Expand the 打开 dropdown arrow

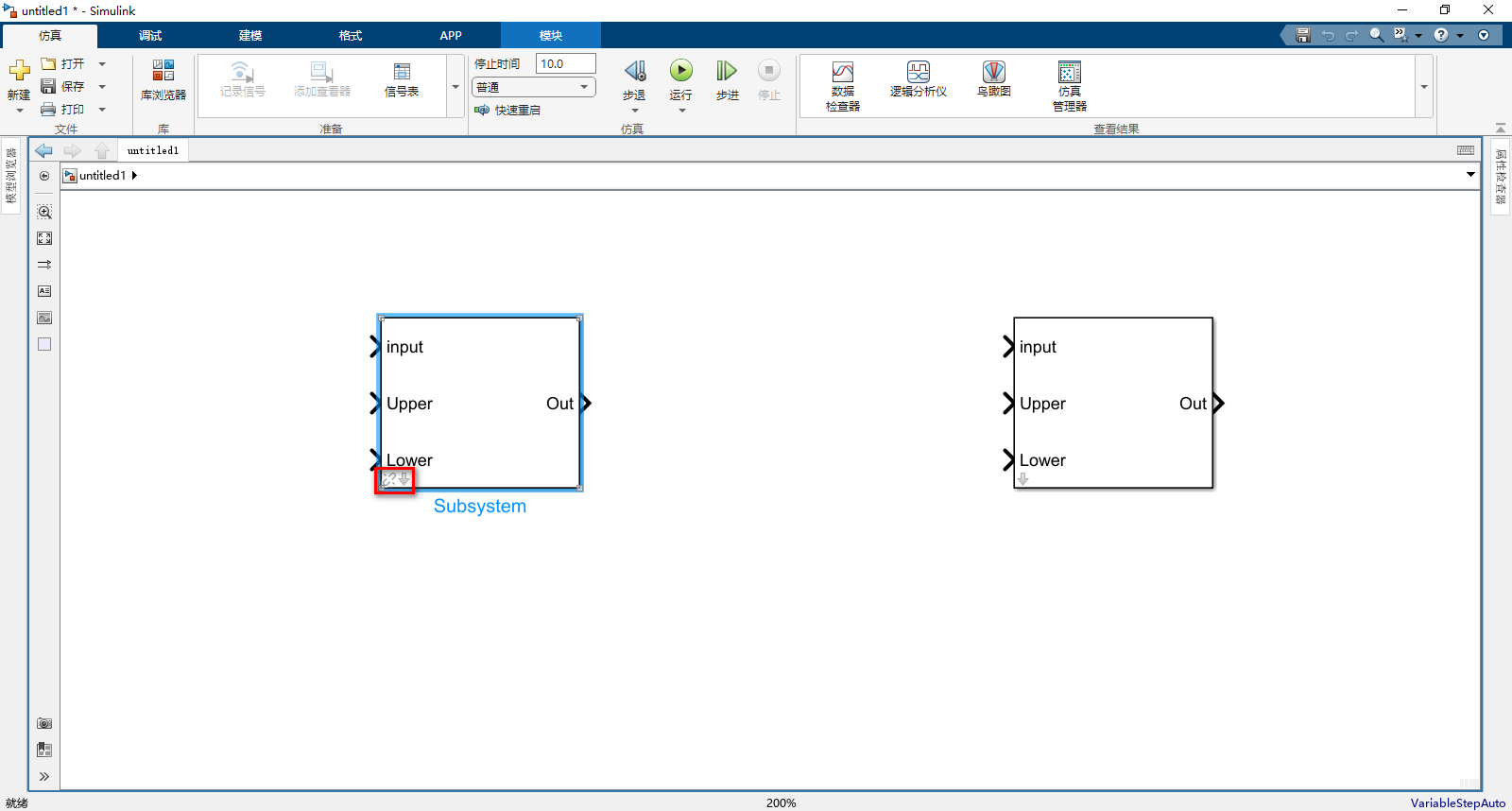click(102, 64)
